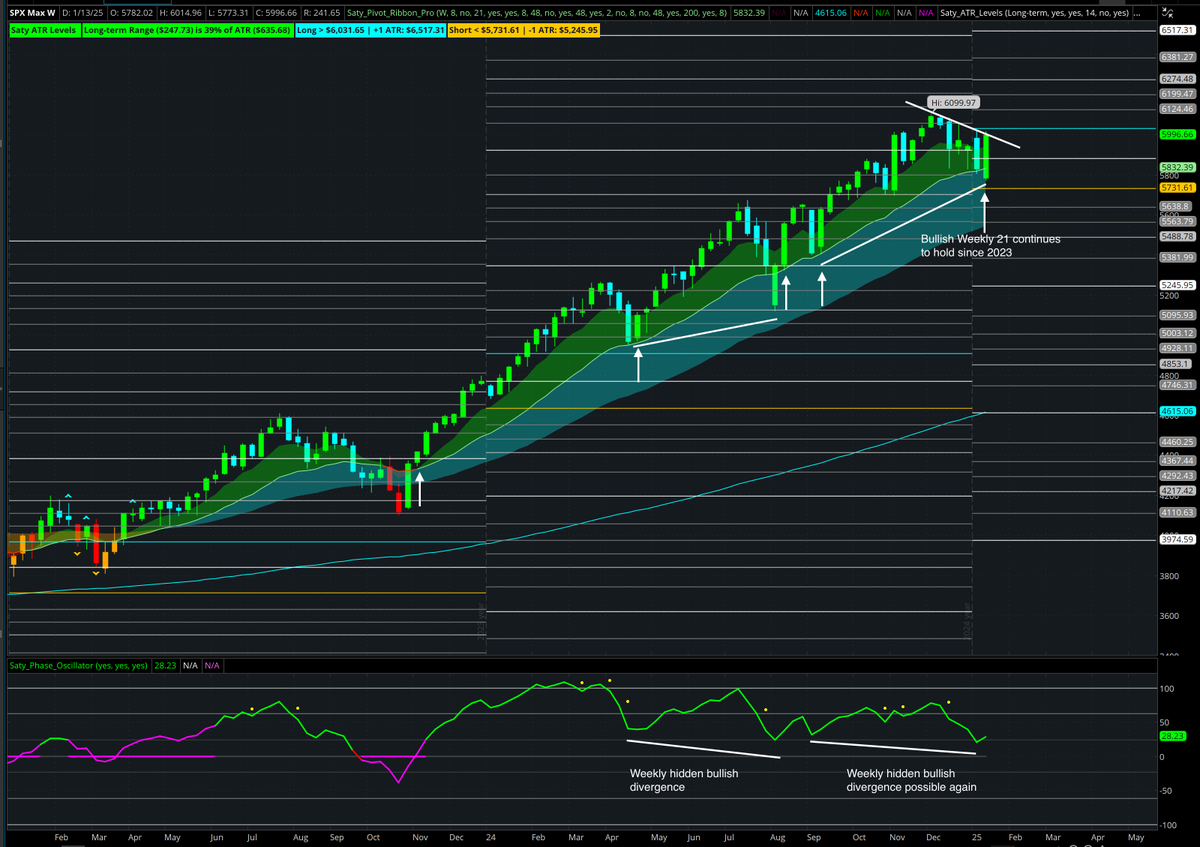Click the 28.23 oscillator value chip
The height and width of the screenshot is (847, 1200).
(166, 665)
